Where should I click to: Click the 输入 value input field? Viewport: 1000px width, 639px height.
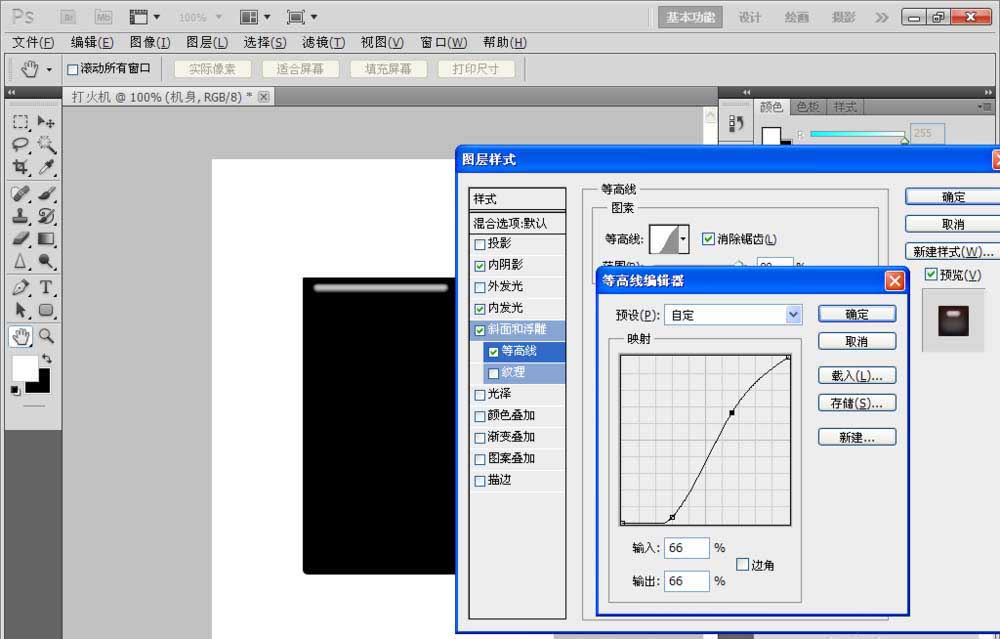click(686, 547)
